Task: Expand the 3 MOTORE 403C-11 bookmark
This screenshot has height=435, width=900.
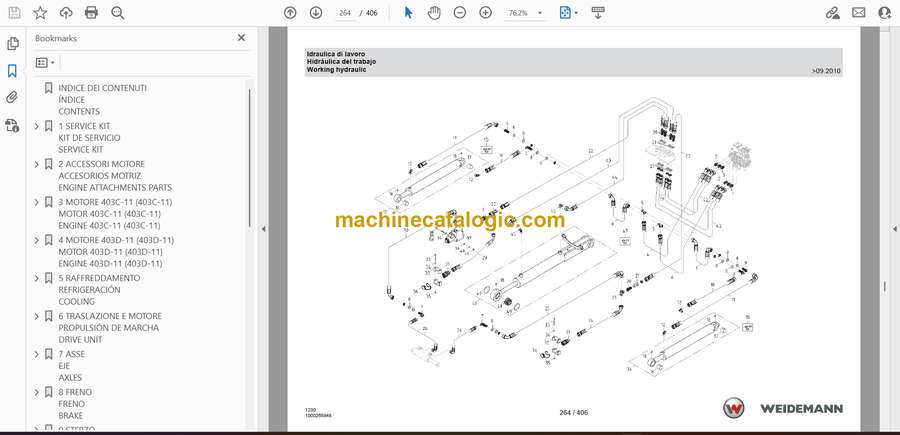Action: point(37,202)
